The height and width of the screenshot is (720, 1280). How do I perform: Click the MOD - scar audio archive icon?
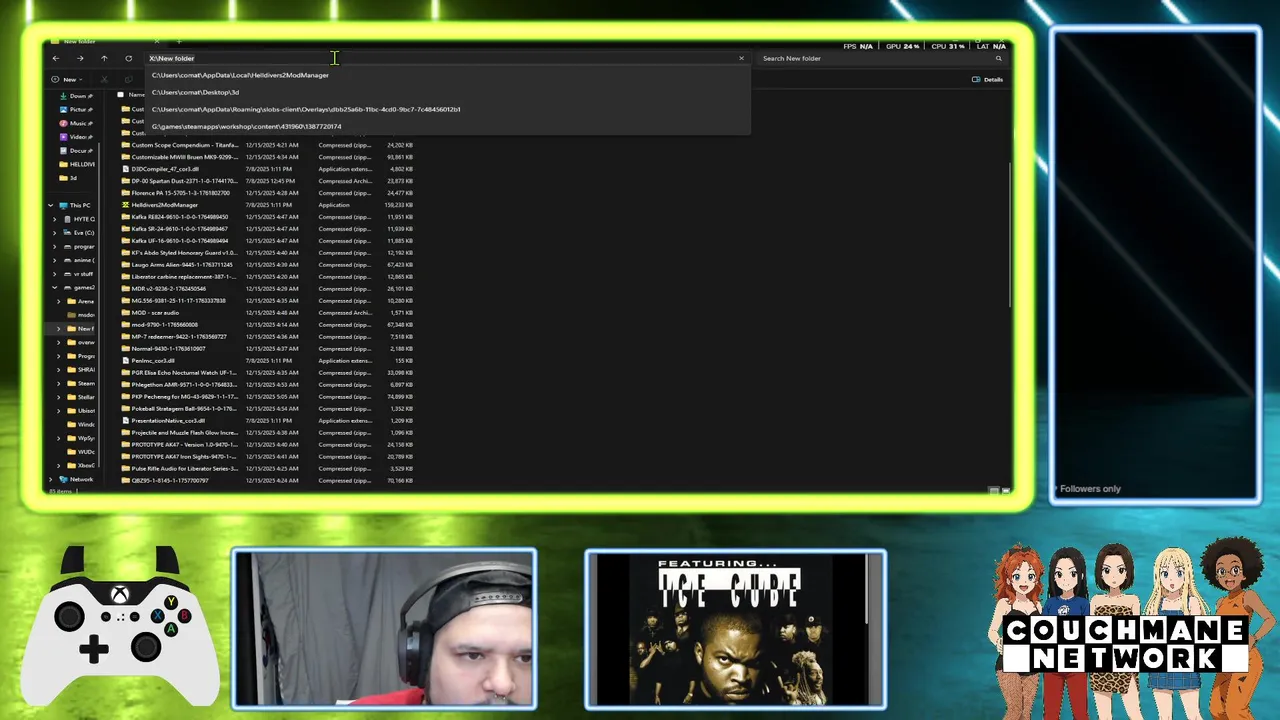[126, 313]
